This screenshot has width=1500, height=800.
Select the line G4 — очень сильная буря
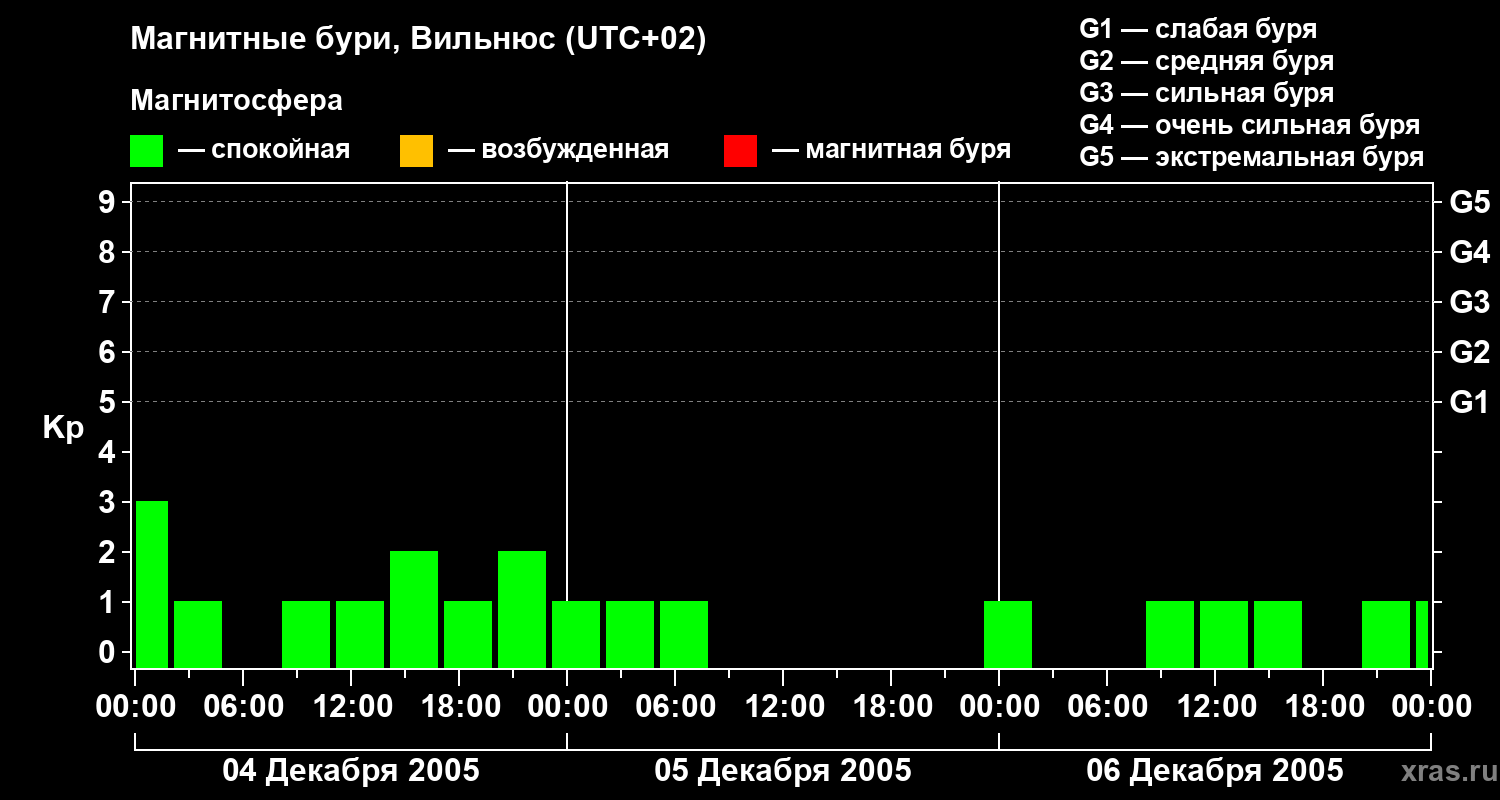pos(1250,125)
